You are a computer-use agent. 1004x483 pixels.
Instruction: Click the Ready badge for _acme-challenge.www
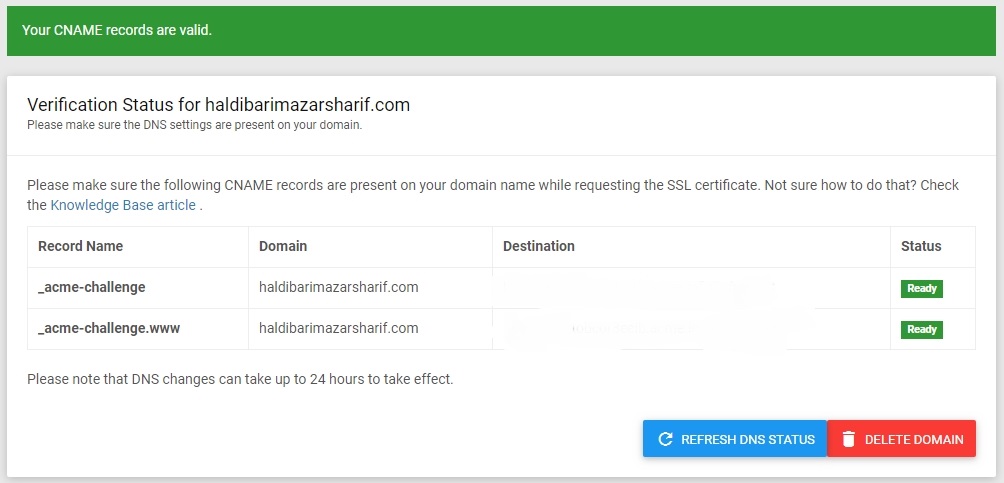pyautogui.click(x=922, y=329)
